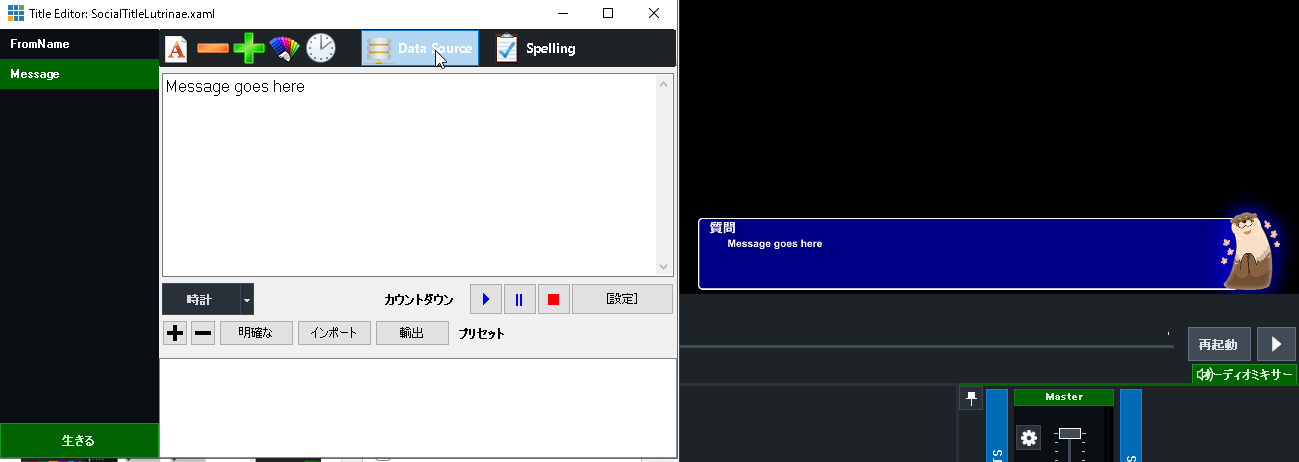Click the play button beside 再起動

pos(1276,344)
